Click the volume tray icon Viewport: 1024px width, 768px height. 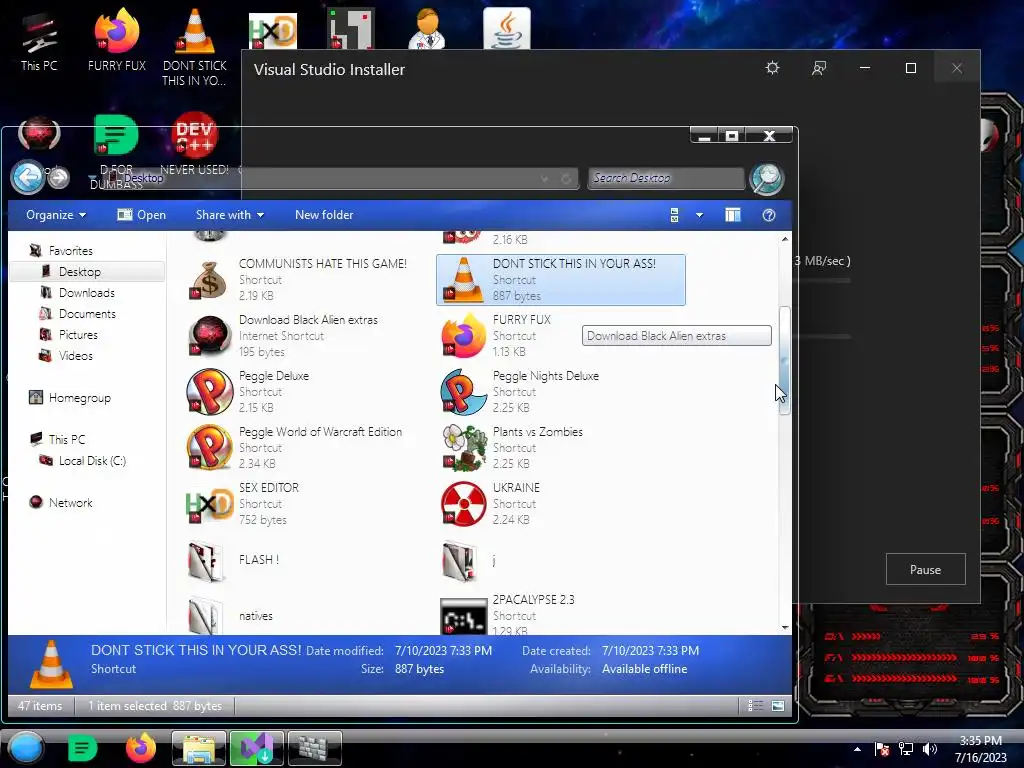[930, 749]
